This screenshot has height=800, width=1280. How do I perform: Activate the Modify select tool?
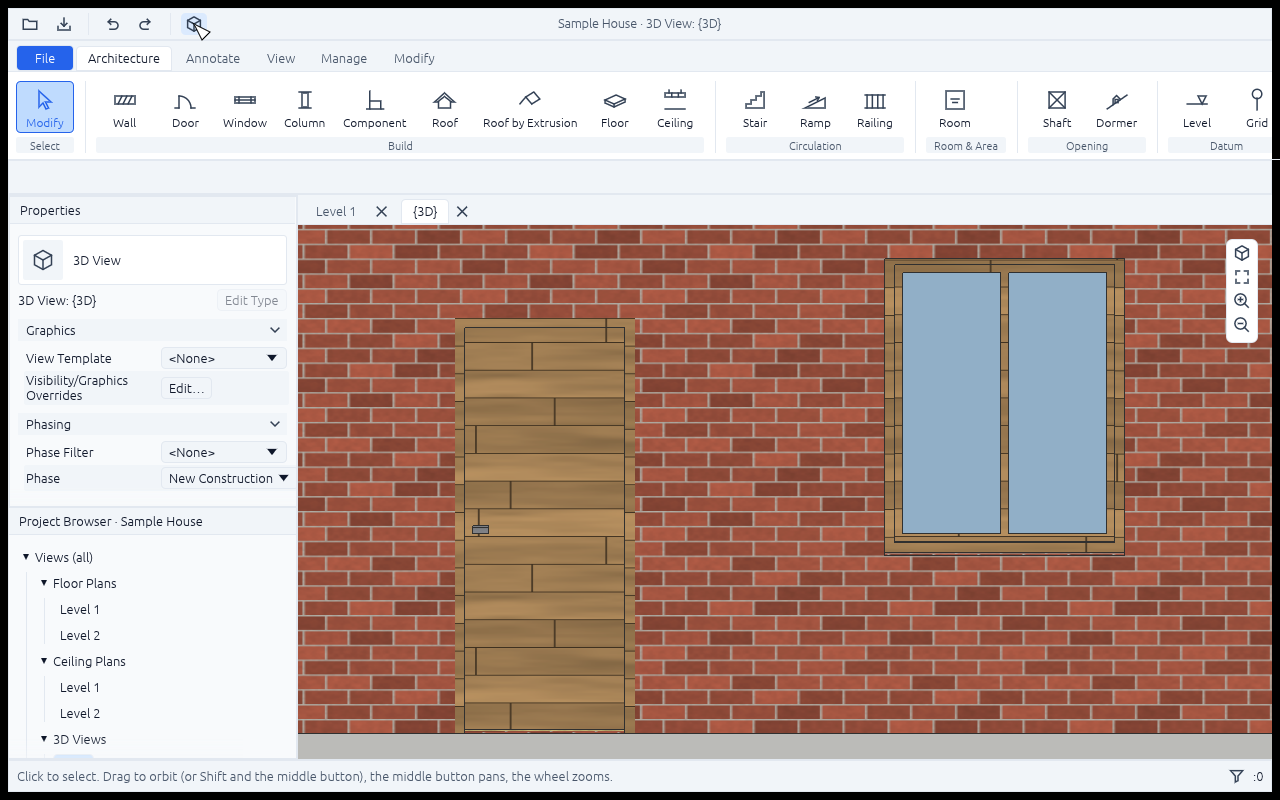pos(45,108)
